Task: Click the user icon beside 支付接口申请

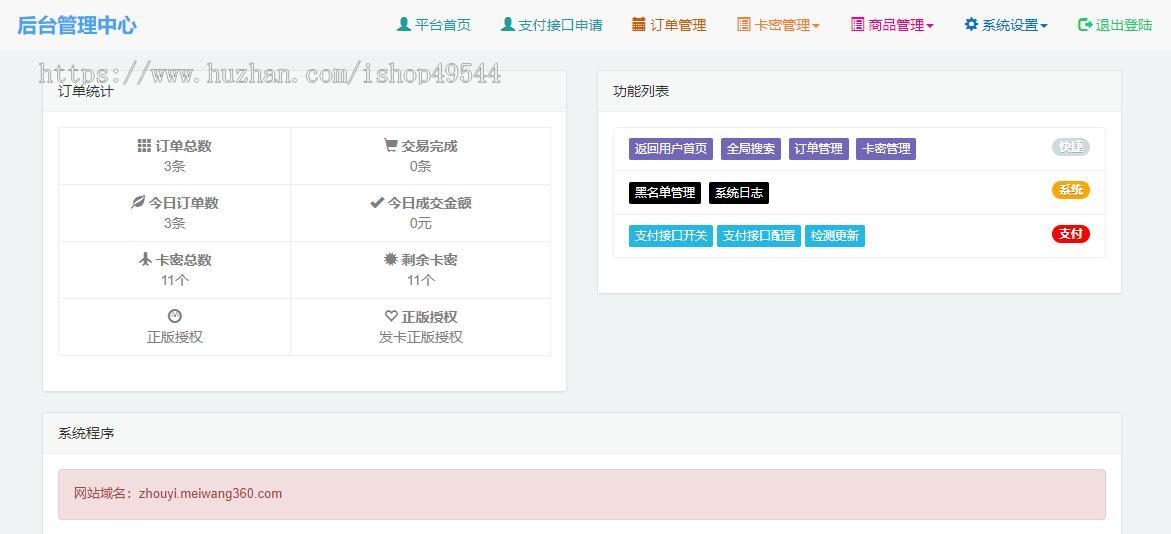Action: coord(508,25)
